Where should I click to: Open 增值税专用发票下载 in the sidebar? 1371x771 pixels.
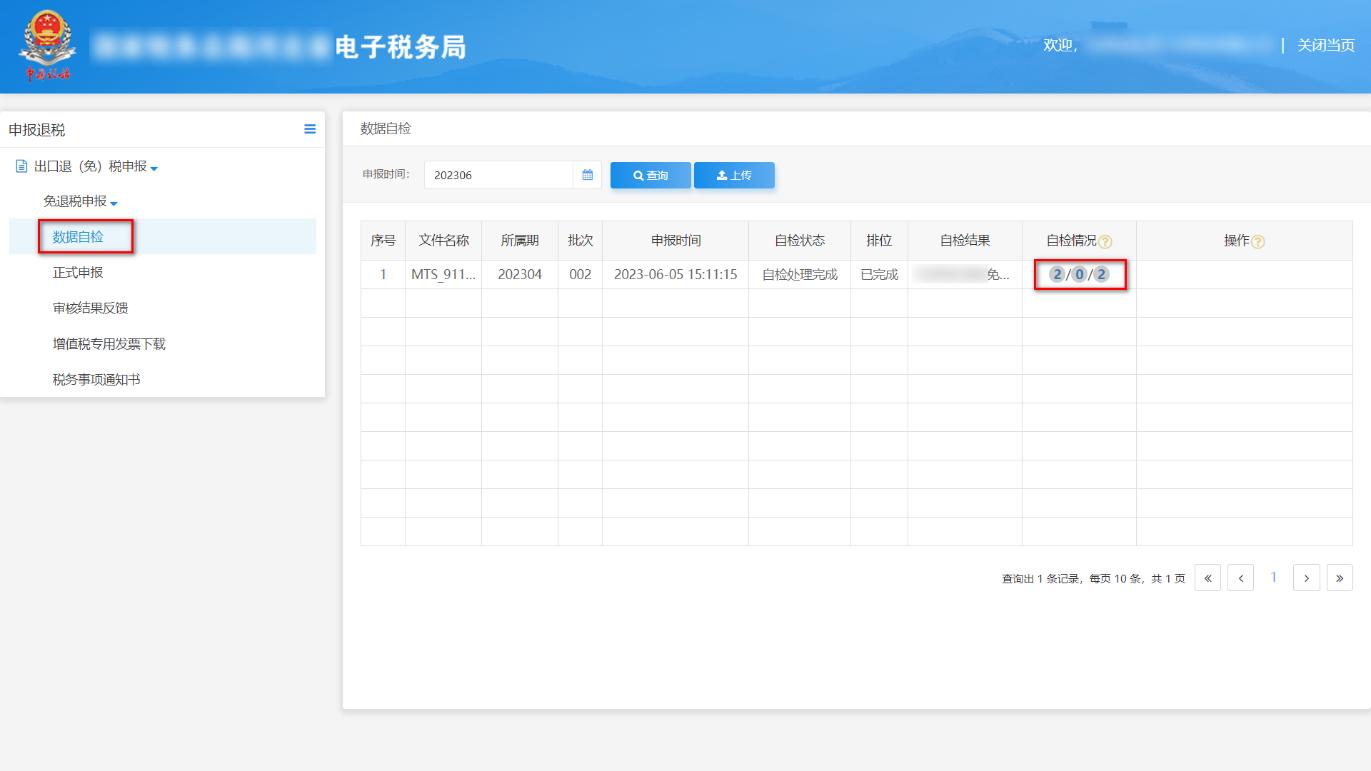[x=112, y=345]
